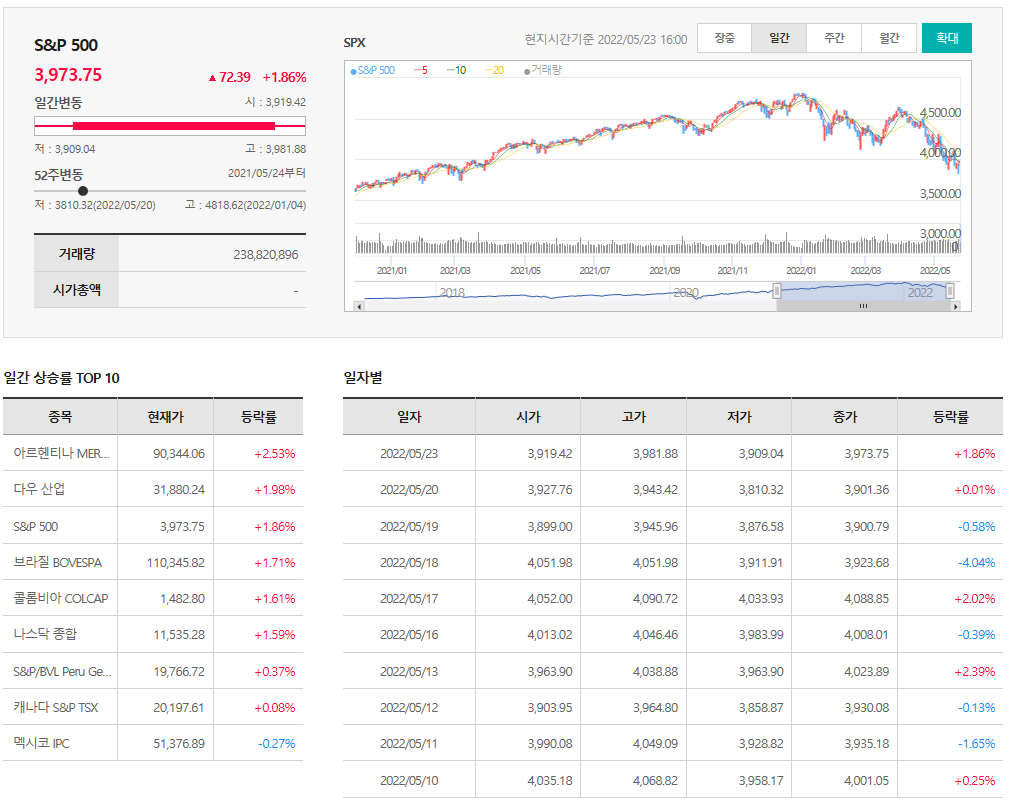
Task: Select the 2022/05/11 date cell
Action: [x=409, y=743]
